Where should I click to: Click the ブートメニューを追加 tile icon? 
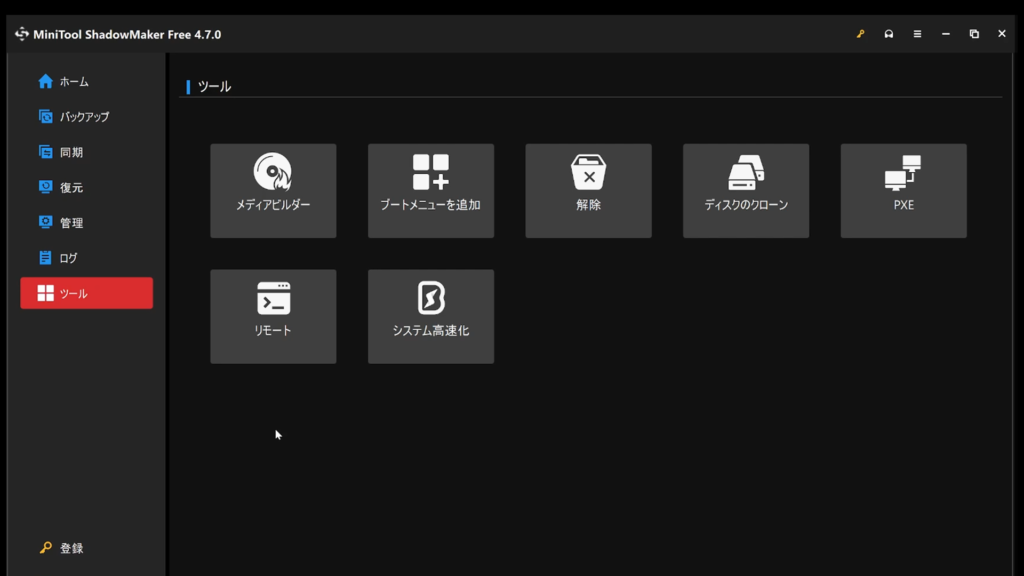pos(431,172)
